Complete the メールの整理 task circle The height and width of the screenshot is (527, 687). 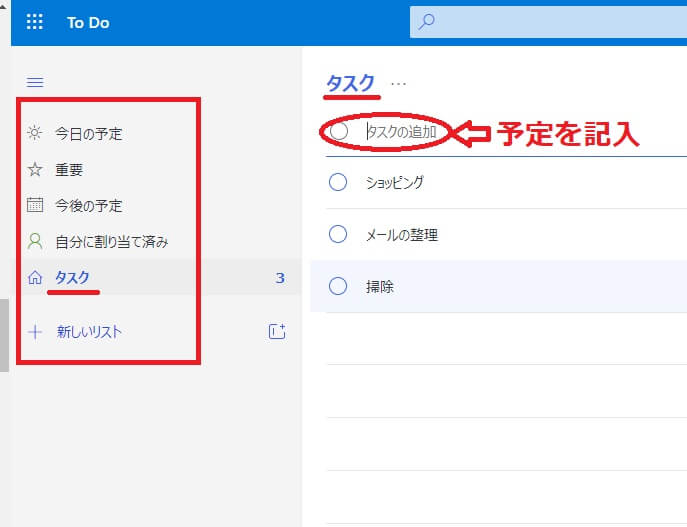click(338, 235)
